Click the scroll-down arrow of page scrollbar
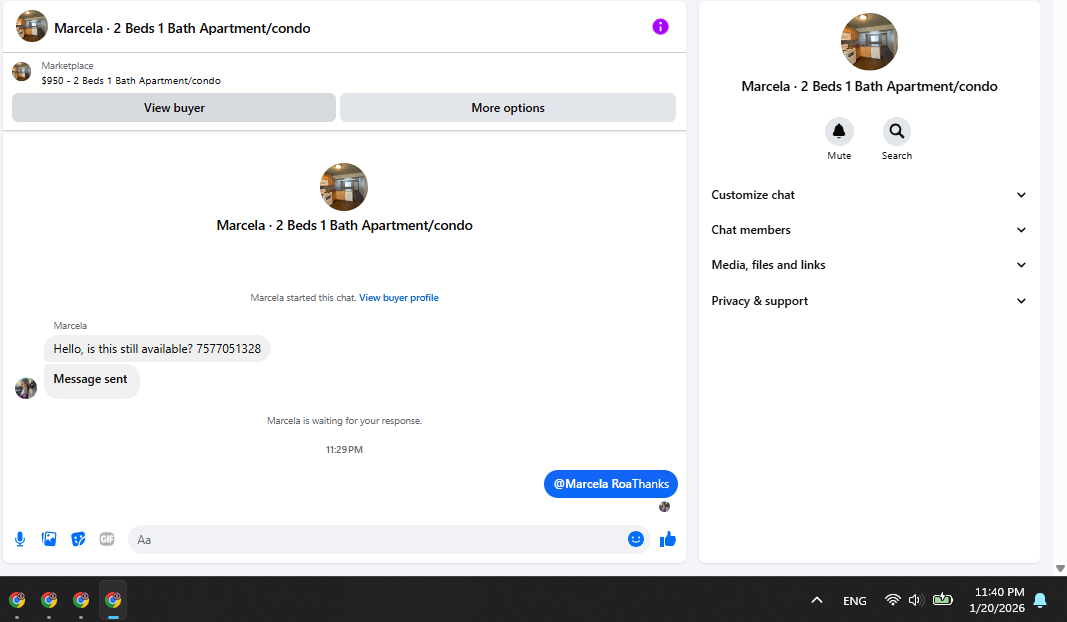Image resolution: width=1067 pixels, height=622 pixels. (1060, 568)
